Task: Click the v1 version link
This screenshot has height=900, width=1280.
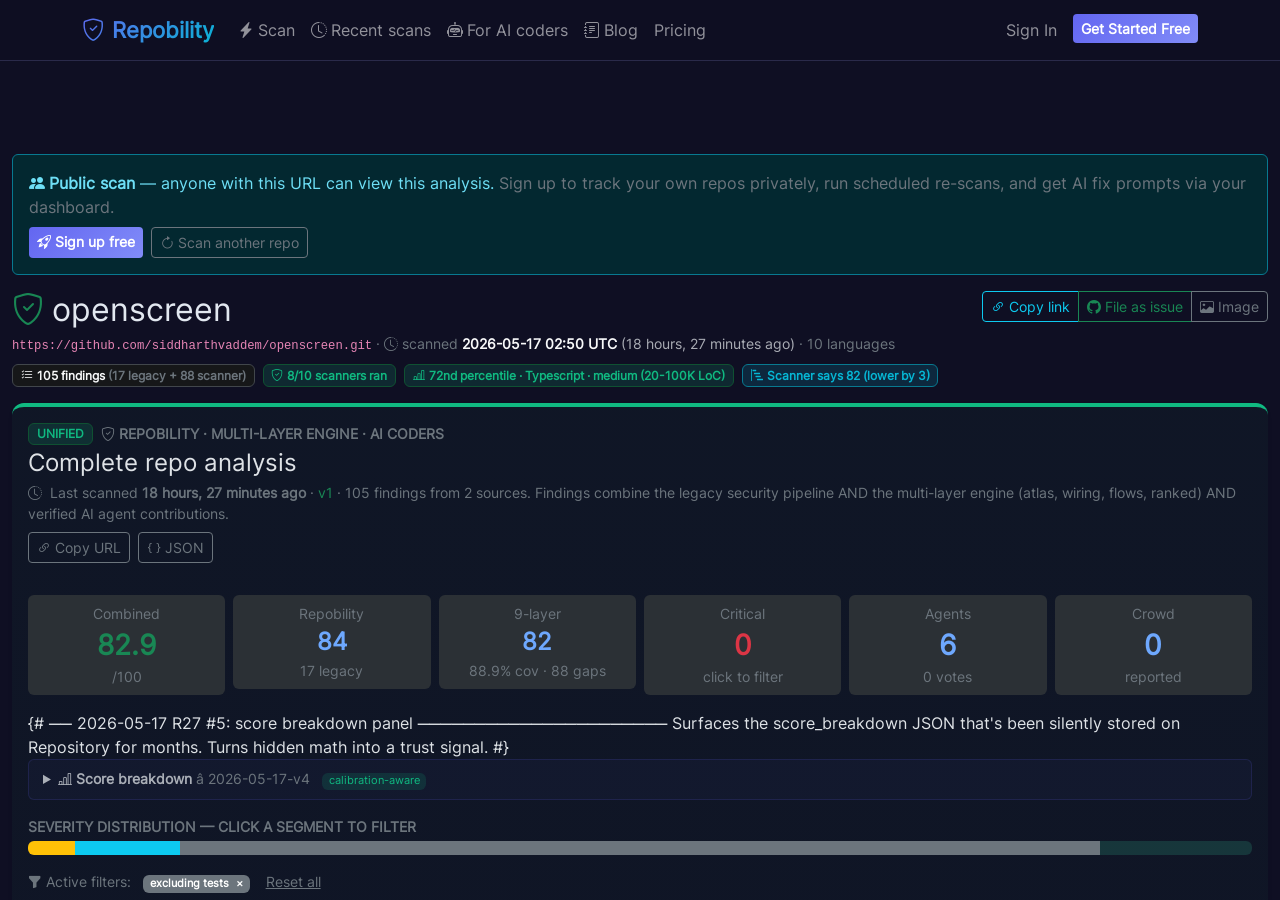Action: tap(325, 493)
